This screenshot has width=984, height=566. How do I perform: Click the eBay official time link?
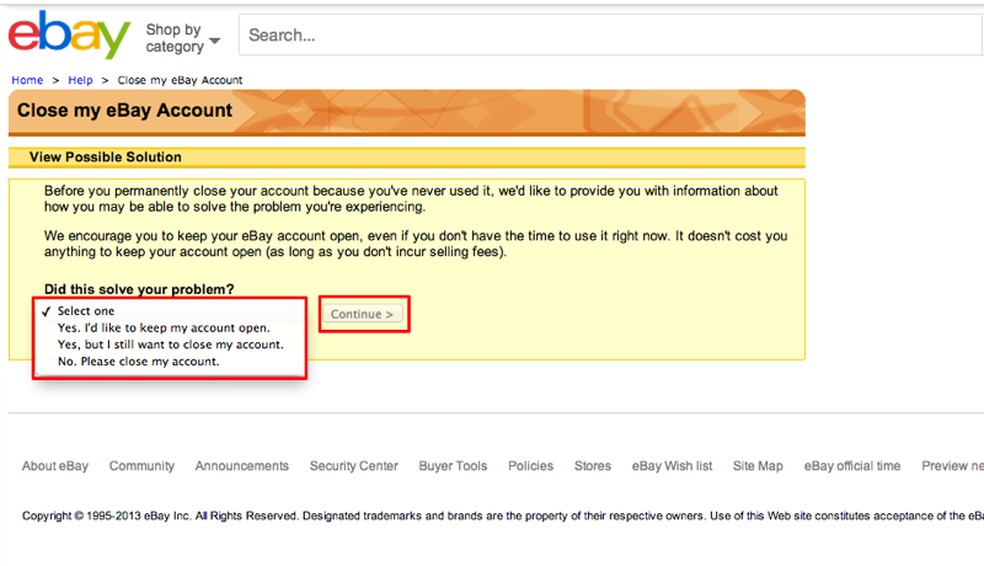coord(852,466)
